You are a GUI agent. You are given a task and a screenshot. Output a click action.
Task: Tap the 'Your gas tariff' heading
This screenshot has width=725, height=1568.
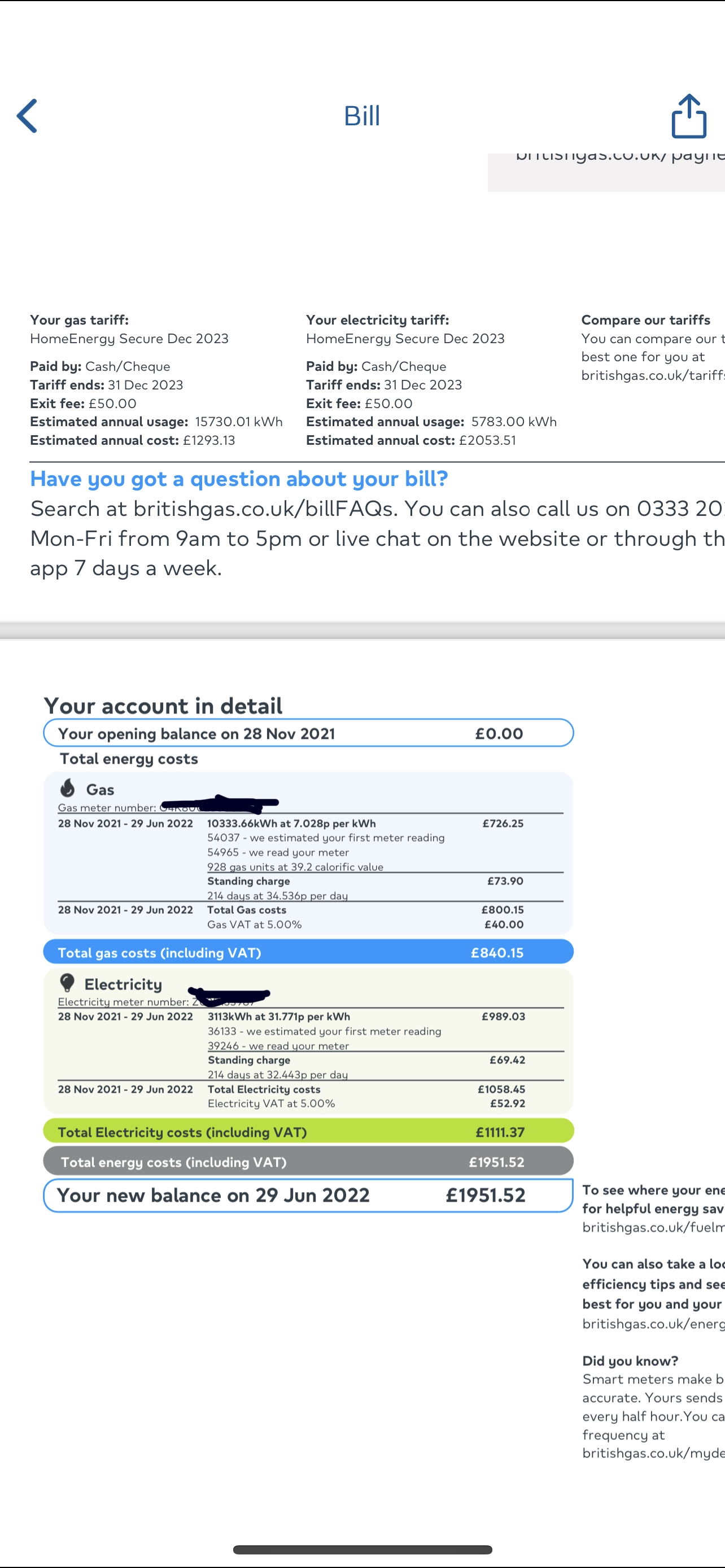pos(79,320)
